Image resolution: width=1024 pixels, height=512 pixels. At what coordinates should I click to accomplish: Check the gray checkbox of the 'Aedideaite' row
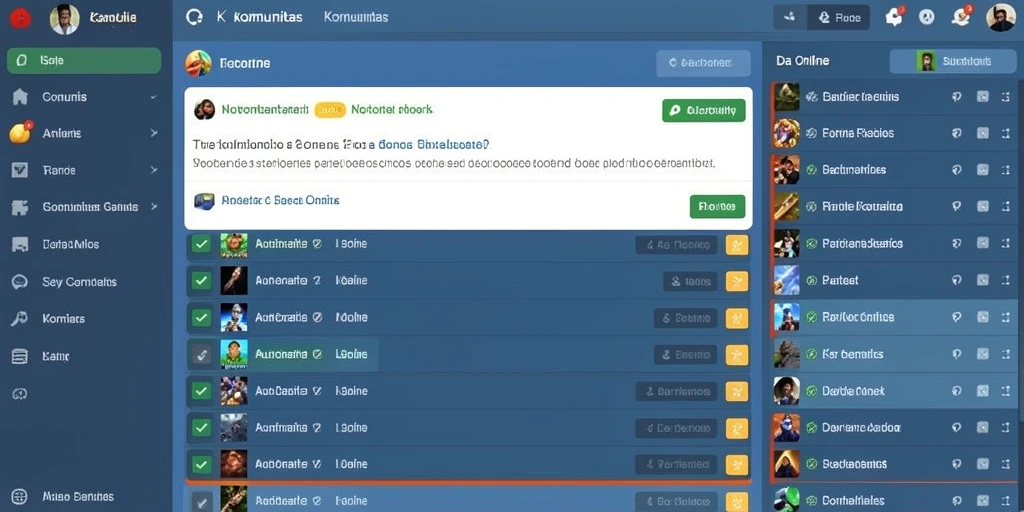202,502
